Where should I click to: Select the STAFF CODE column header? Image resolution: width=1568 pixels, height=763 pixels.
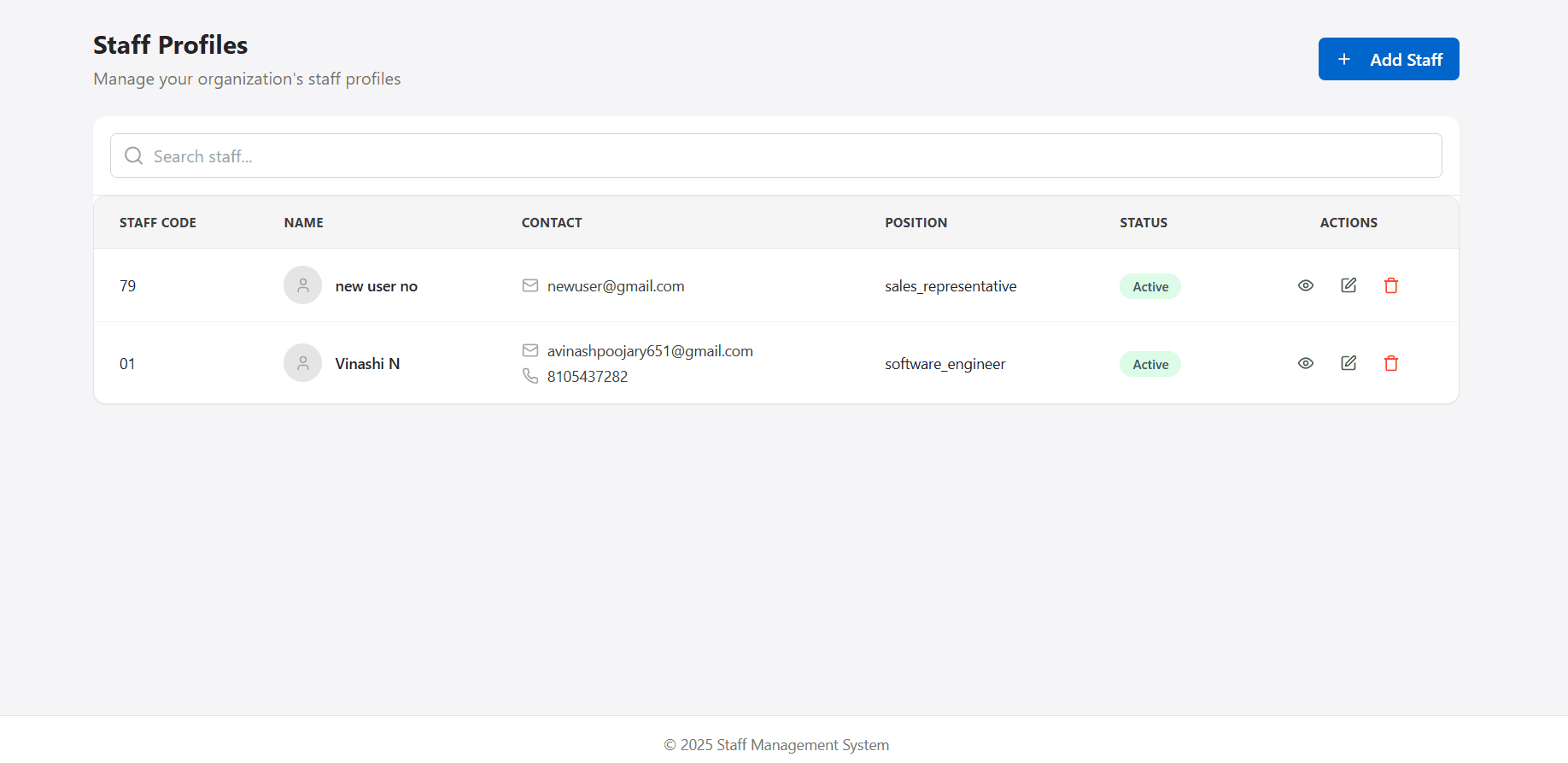[158, 222]
